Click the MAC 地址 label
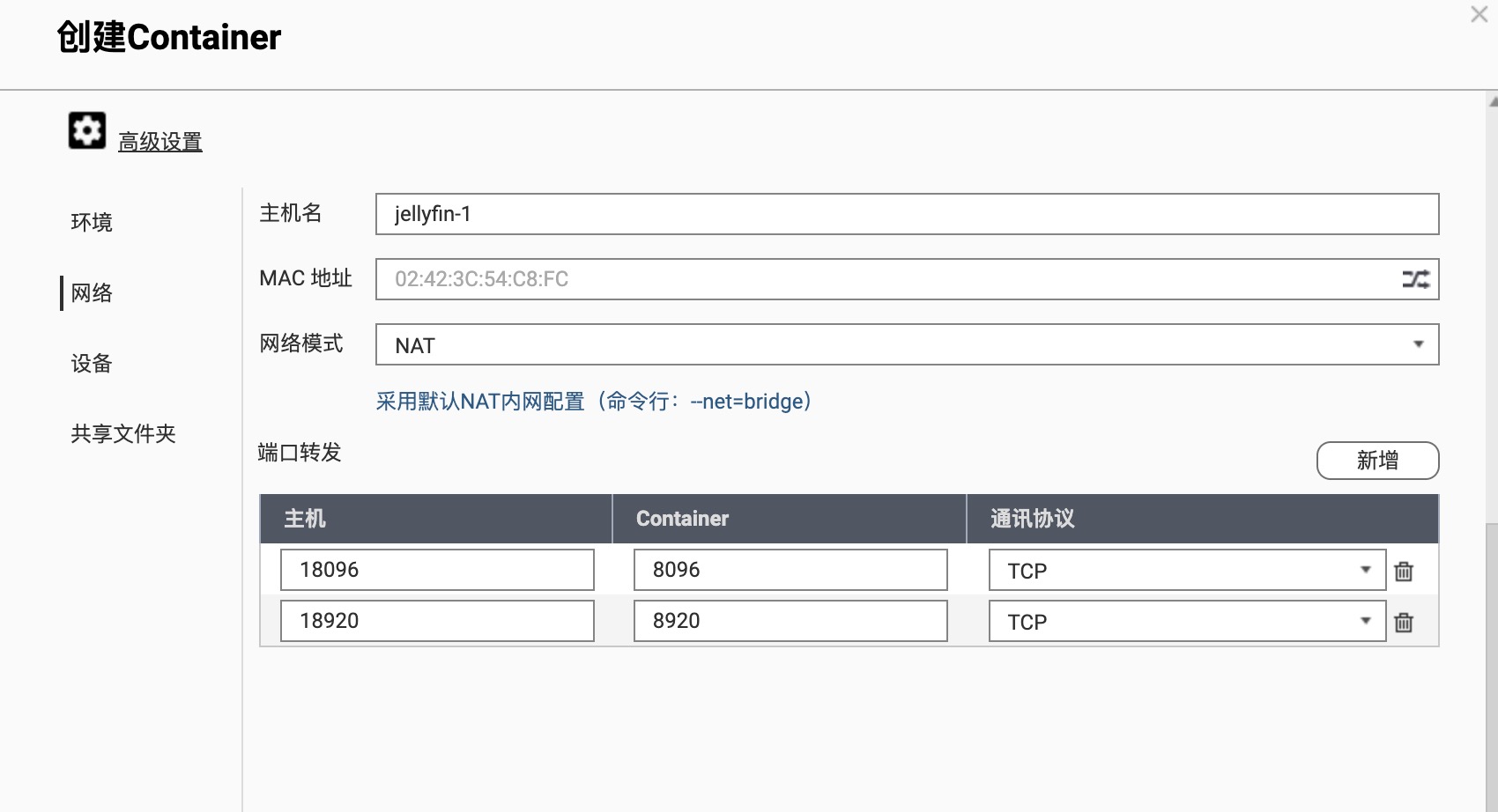The width and height of the screenshot is (1498, 812). click(306, 278)
